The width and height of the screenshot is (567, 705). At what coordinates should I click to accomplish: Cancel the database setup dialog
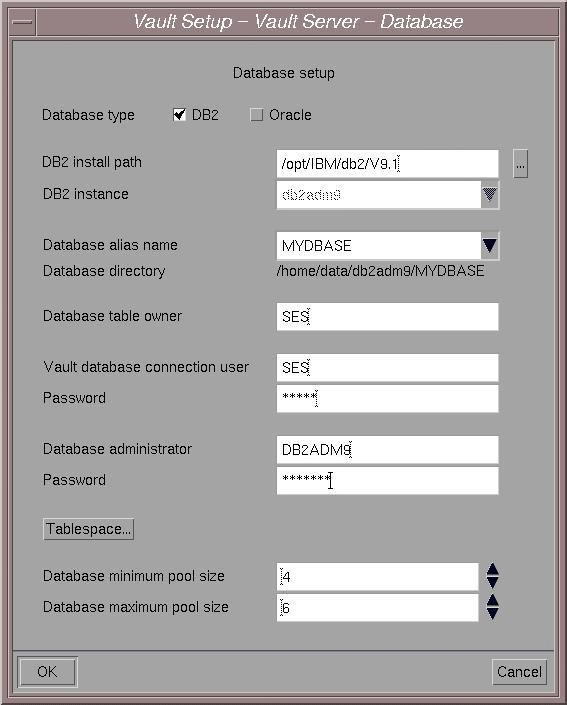[519, 672]
